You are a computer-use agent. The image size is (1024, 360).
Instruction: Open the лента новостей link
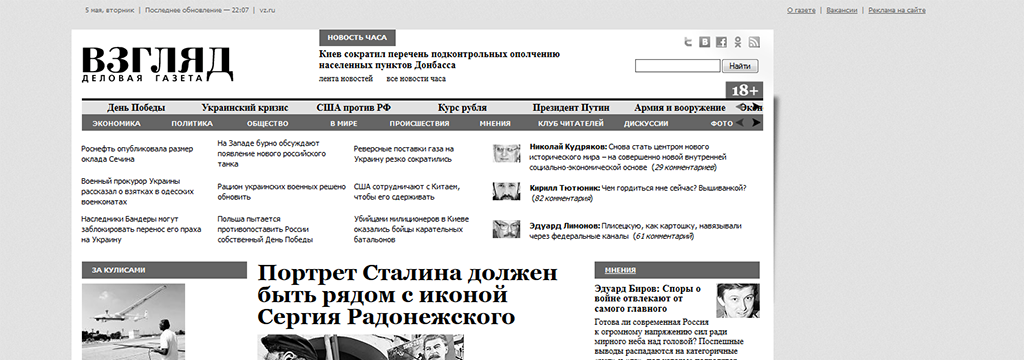346,79
